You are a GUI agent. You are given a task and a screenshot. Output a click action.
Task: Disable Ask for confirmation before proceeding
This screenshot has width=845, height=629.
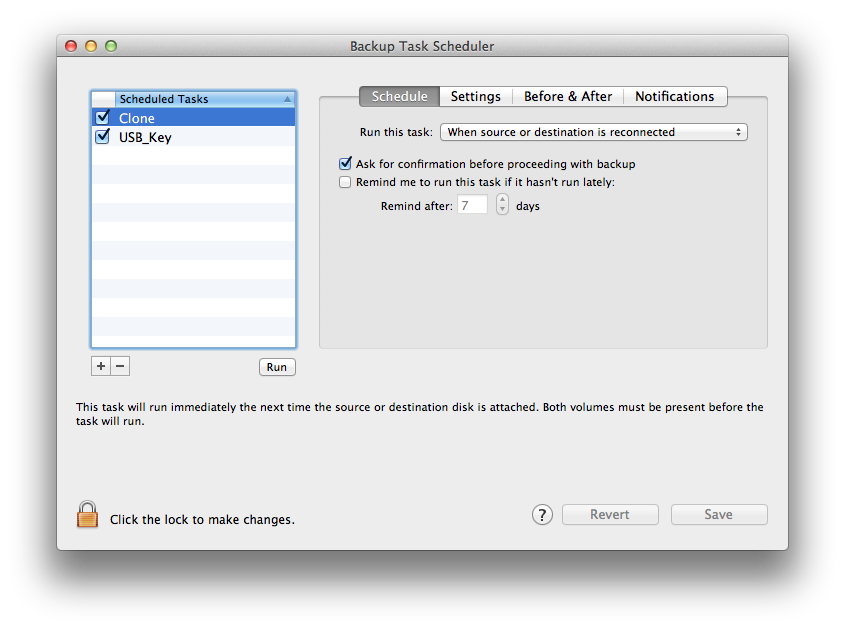(345, 163)
